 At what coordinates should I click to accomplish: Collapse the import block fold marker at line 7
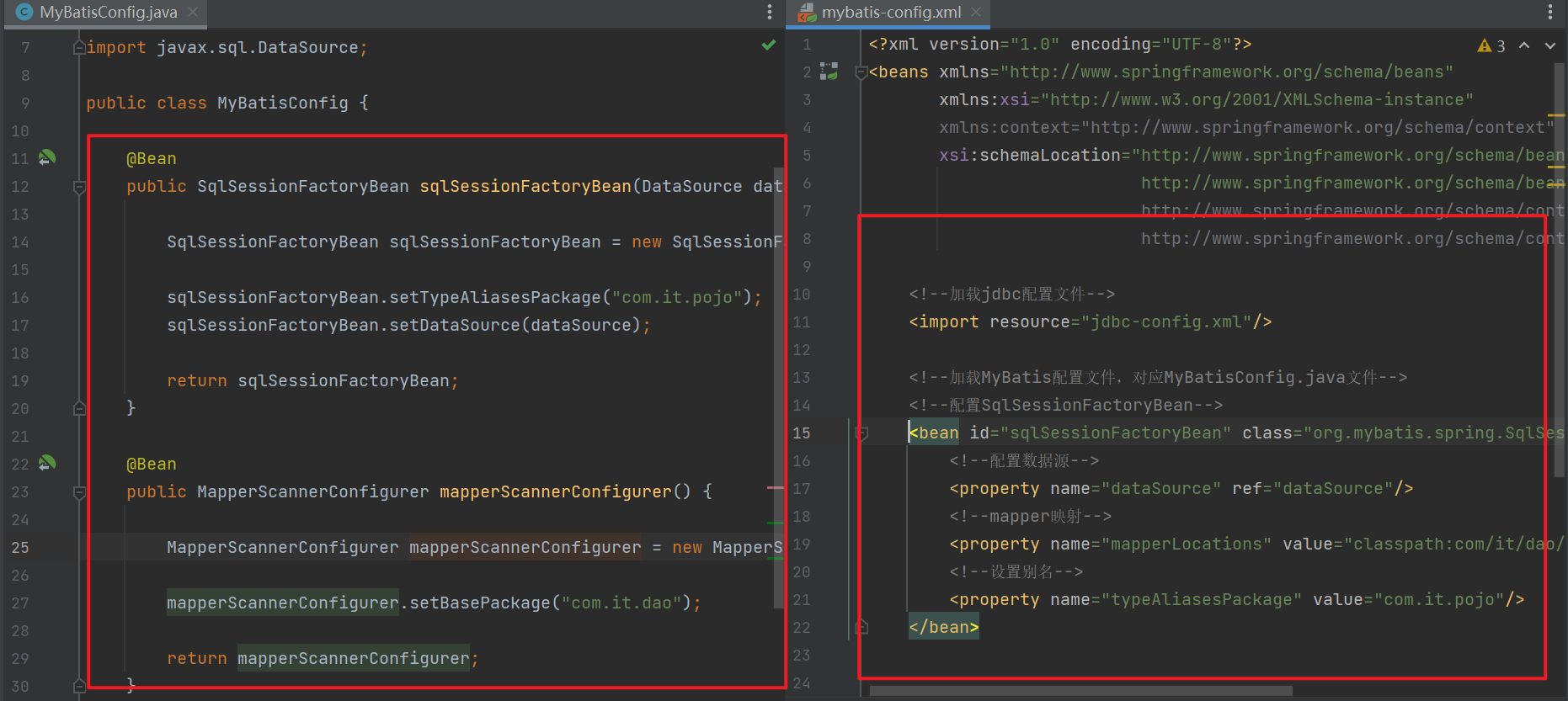(79, 47)
